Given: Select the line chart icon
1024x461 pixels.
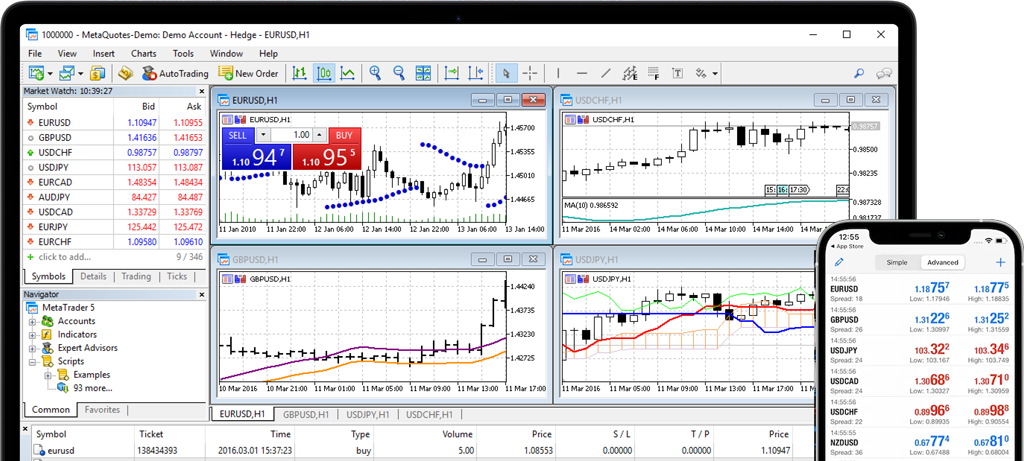Looking at the screenshot, I should point(347,73).
